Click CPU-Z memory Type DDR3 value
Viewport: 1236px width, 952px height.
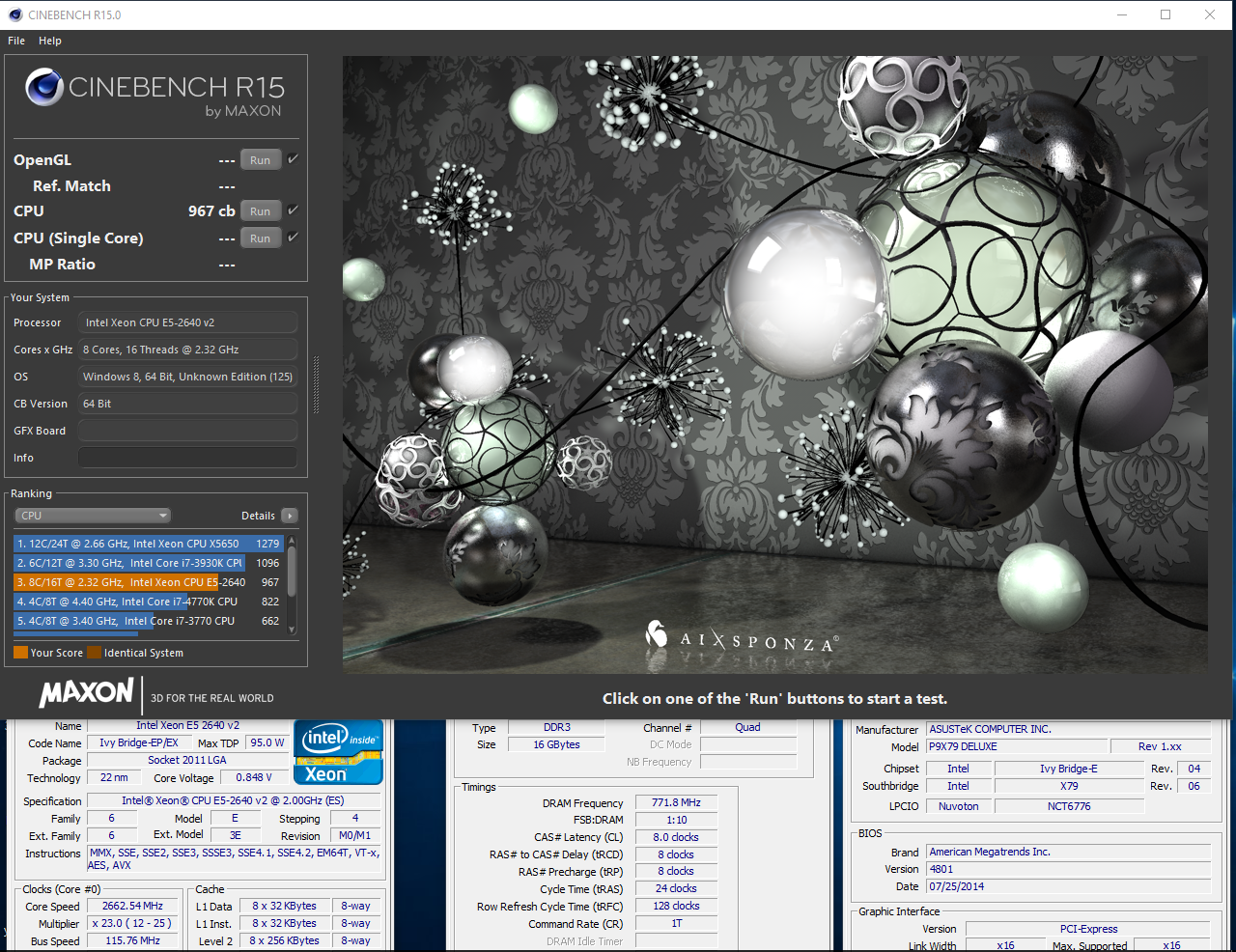coord(556,727)
